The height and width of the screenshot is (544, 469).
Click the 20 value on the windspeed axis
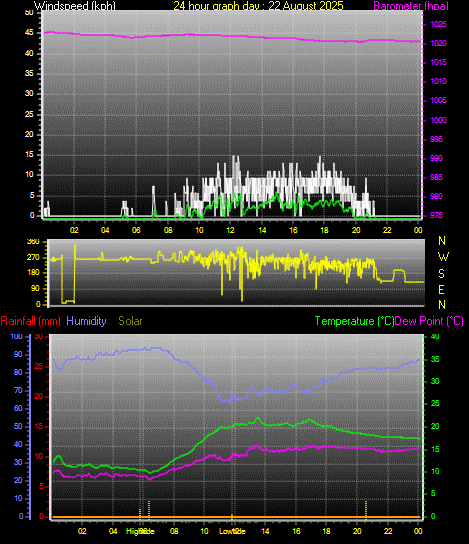pos(29,134)
